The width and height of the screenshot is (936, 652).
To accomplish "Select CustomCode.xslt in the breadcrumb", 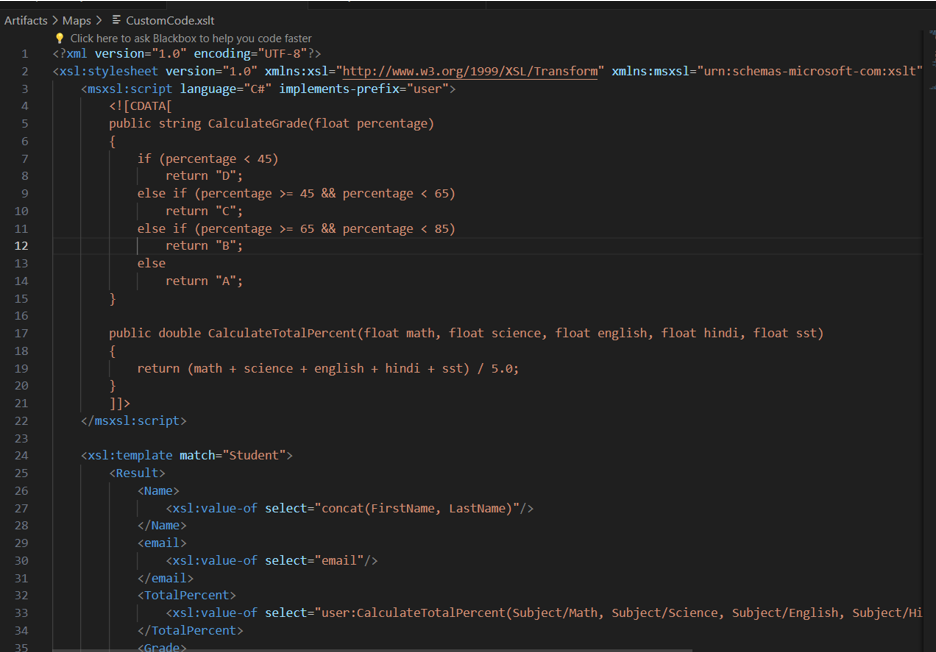I will (x=170, y=20).
